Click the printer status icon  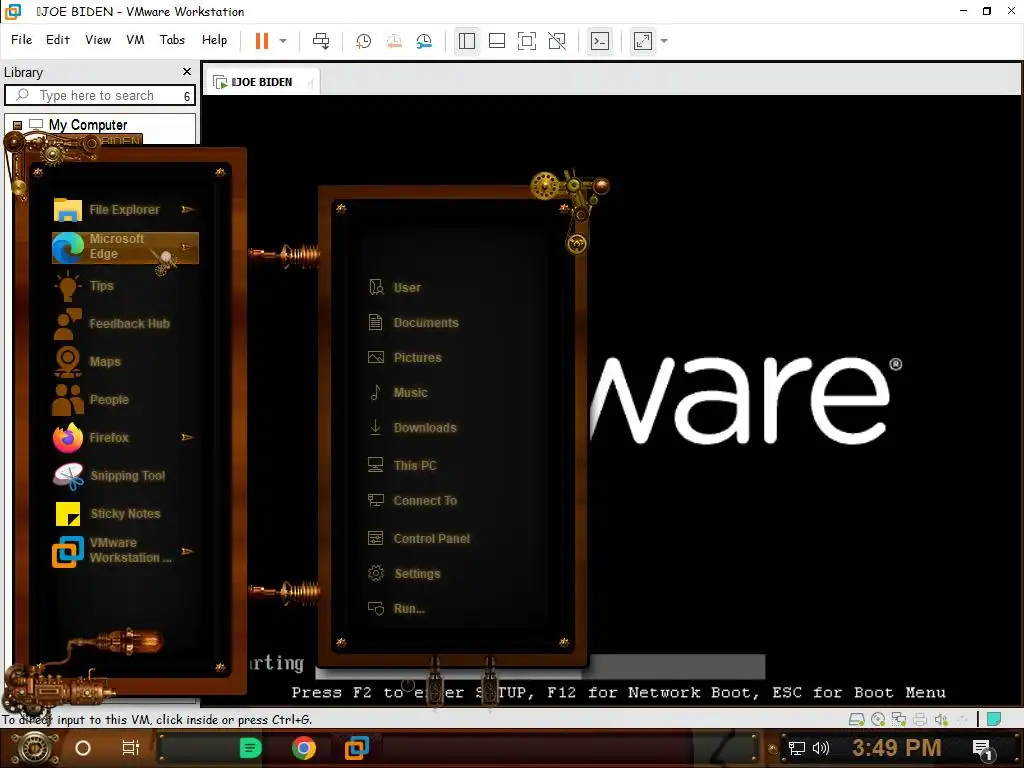point(920,720)
